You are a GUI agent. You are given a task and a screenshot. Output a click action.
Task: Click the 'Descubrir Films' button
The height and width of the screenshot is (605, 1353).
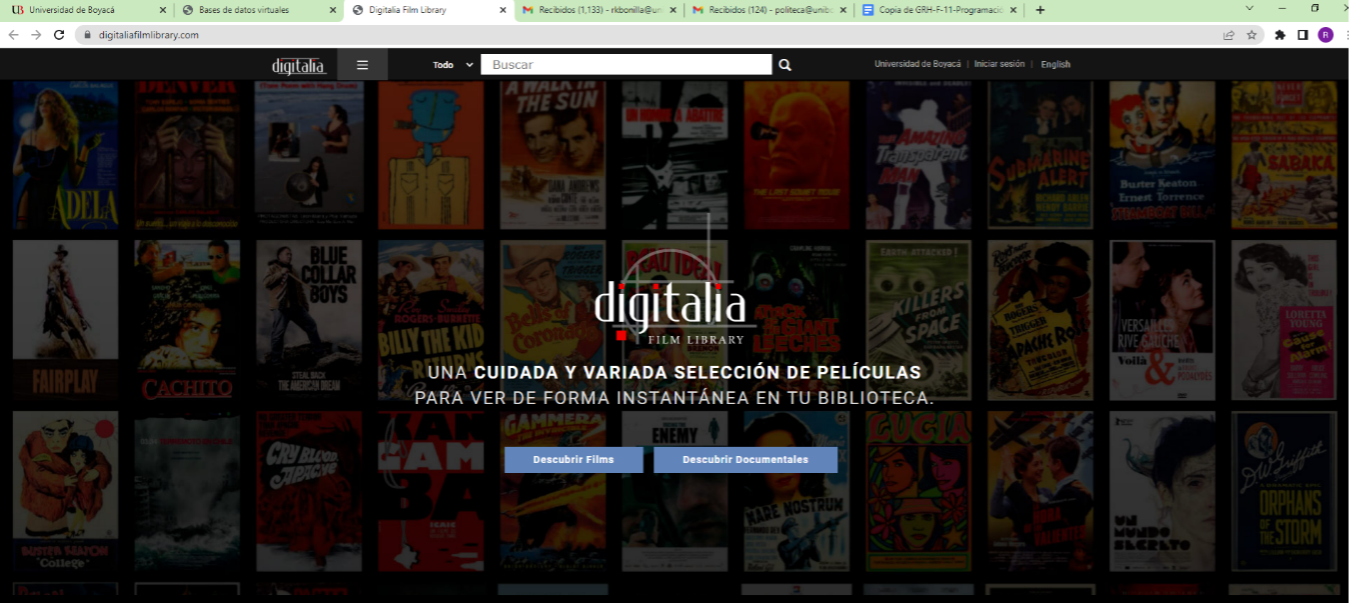575,459
